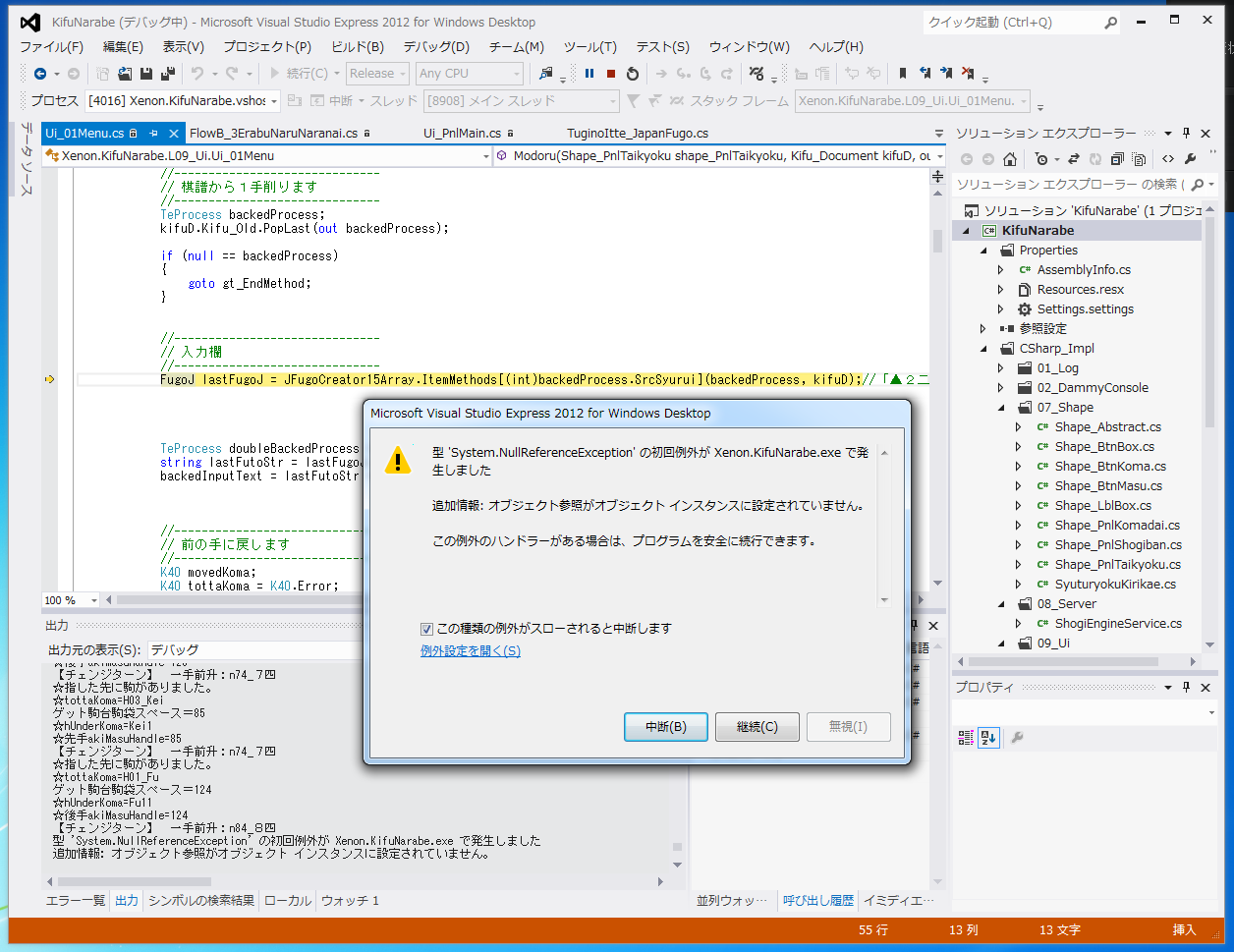Click the Save All icon in toolbar
This screenshot has width=1234, height=952.
[x=167, y=74]
